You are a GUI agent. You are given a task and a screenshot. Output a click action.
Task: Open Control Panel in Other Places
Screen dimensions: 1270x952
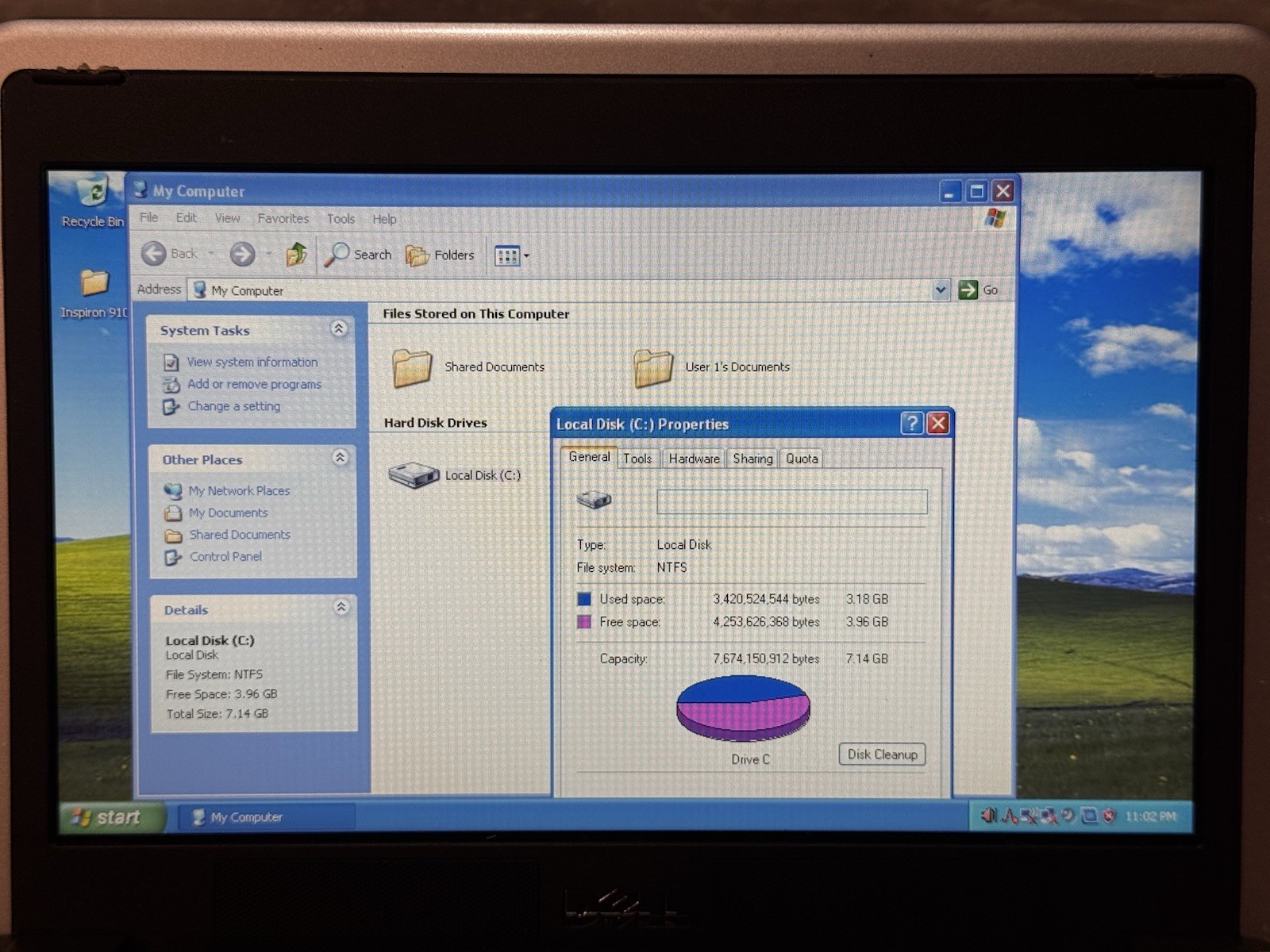(225, 557)
